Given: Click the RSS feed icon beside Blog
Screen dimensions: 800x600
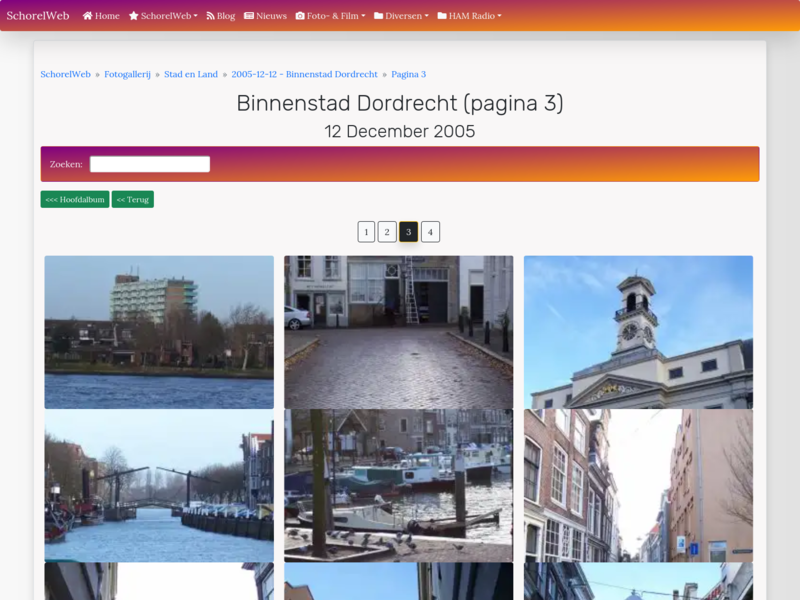Looking at the screenshot, I should pos(210,16).
